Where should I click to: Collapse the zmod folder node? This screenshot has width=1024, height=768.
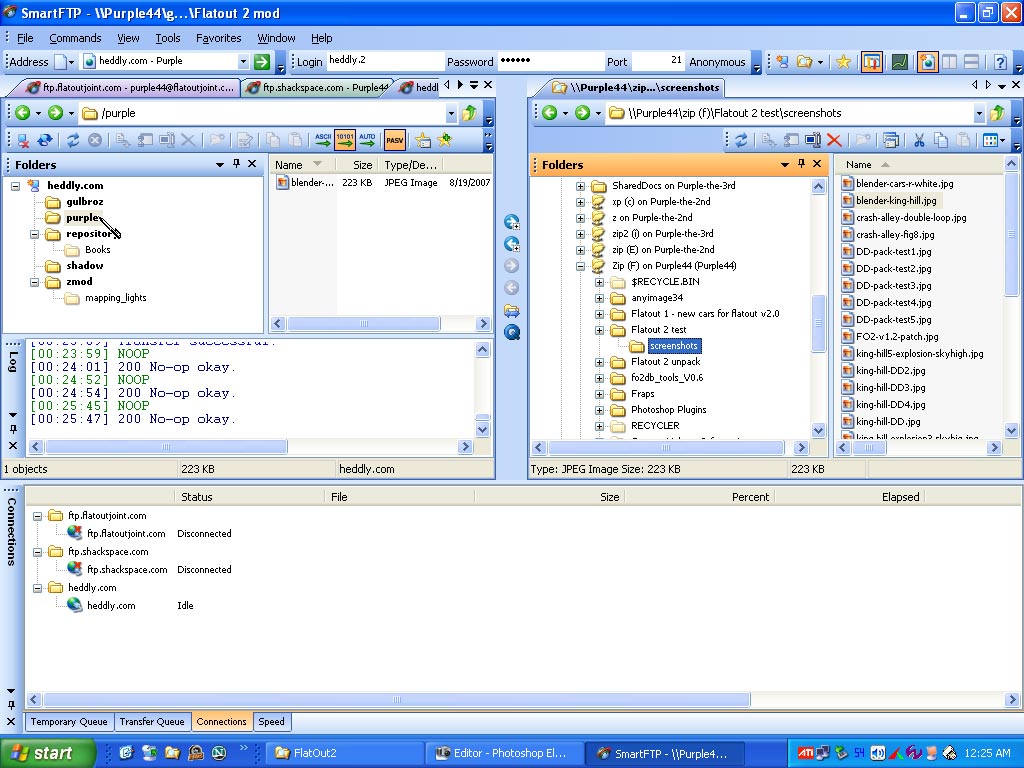34,282
